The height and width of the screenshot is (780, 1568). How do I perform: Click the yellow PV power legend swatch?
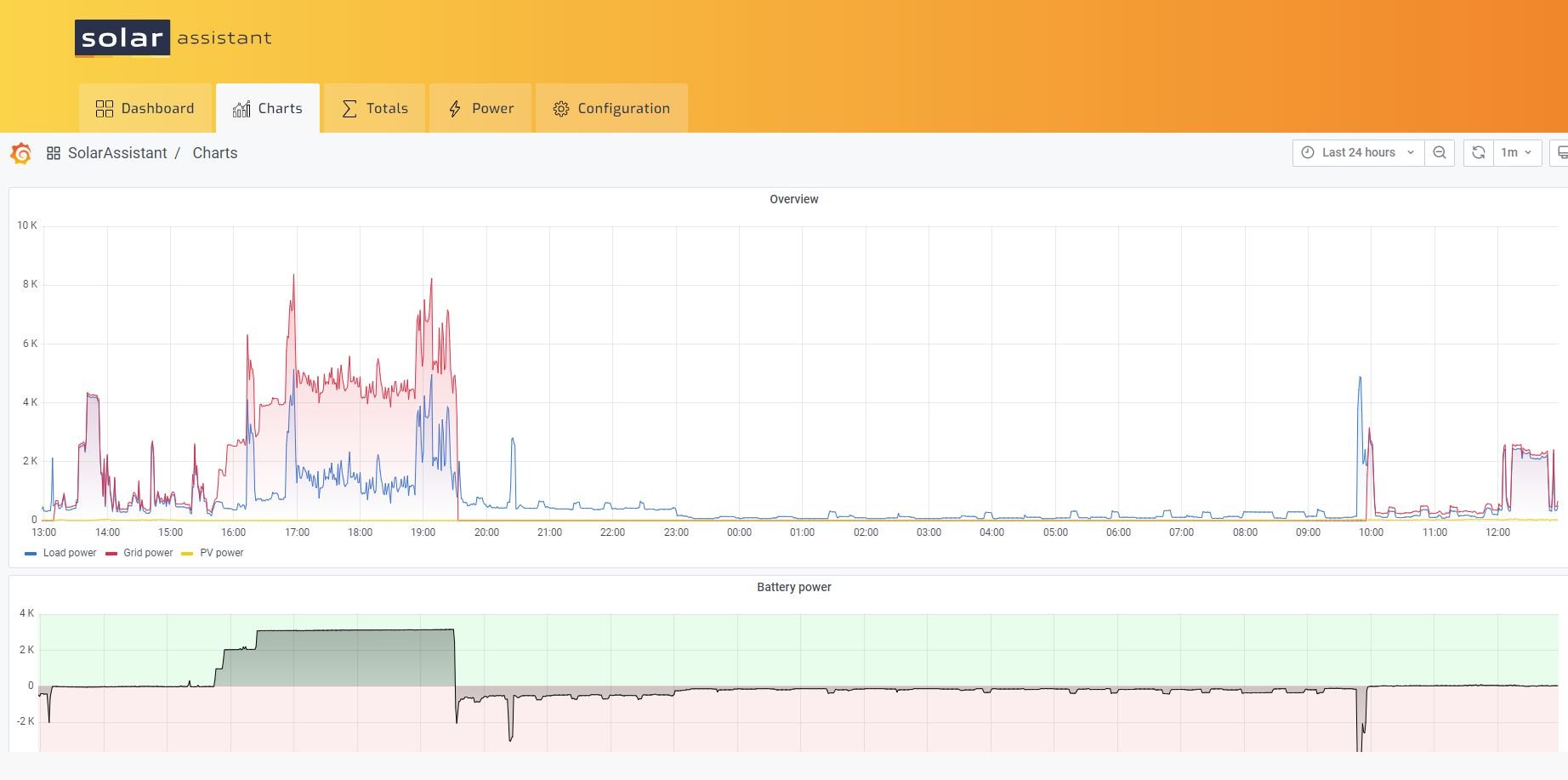(x=187, y=554)
